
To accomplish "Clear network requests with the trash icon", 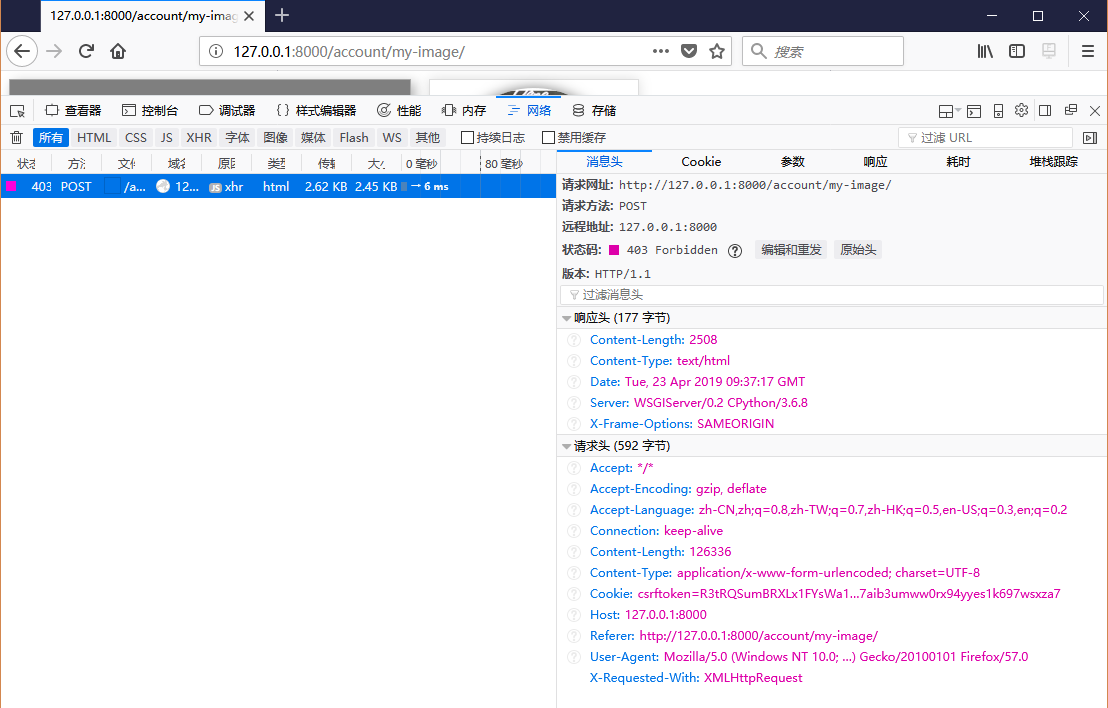I will tap(16, 138).
